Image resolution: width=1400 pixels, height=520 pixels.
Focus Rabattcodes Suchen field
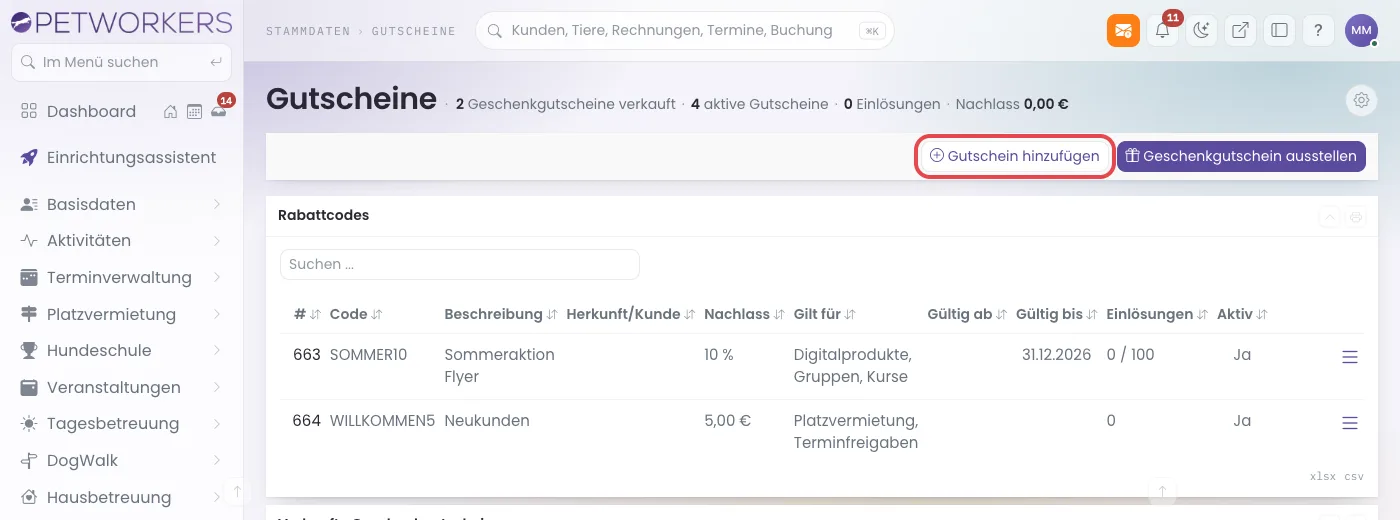tap(460, 264)
